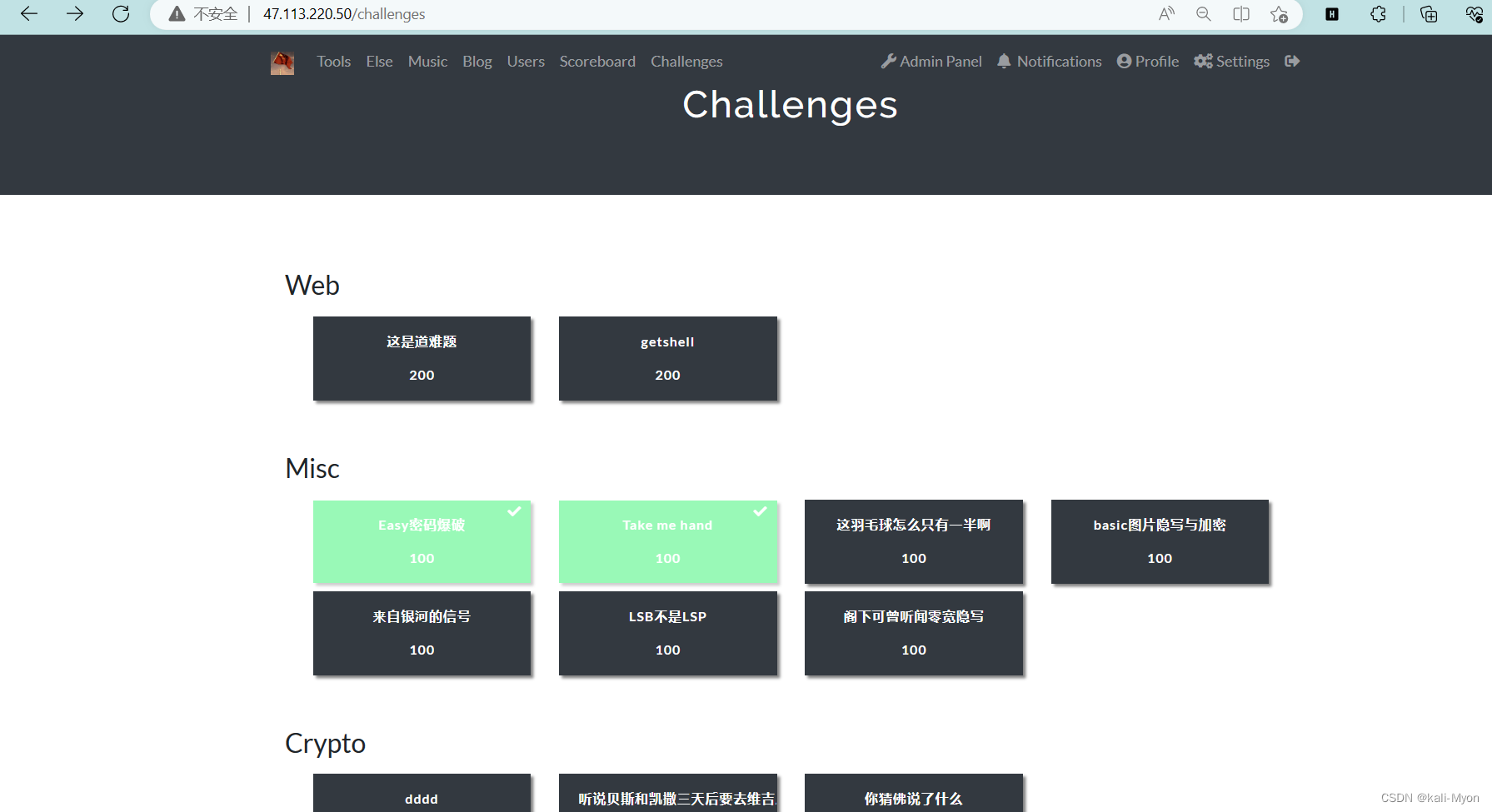Switch to the Music section
Viewport: 1492px width, 812px height.
coord(427,61)
